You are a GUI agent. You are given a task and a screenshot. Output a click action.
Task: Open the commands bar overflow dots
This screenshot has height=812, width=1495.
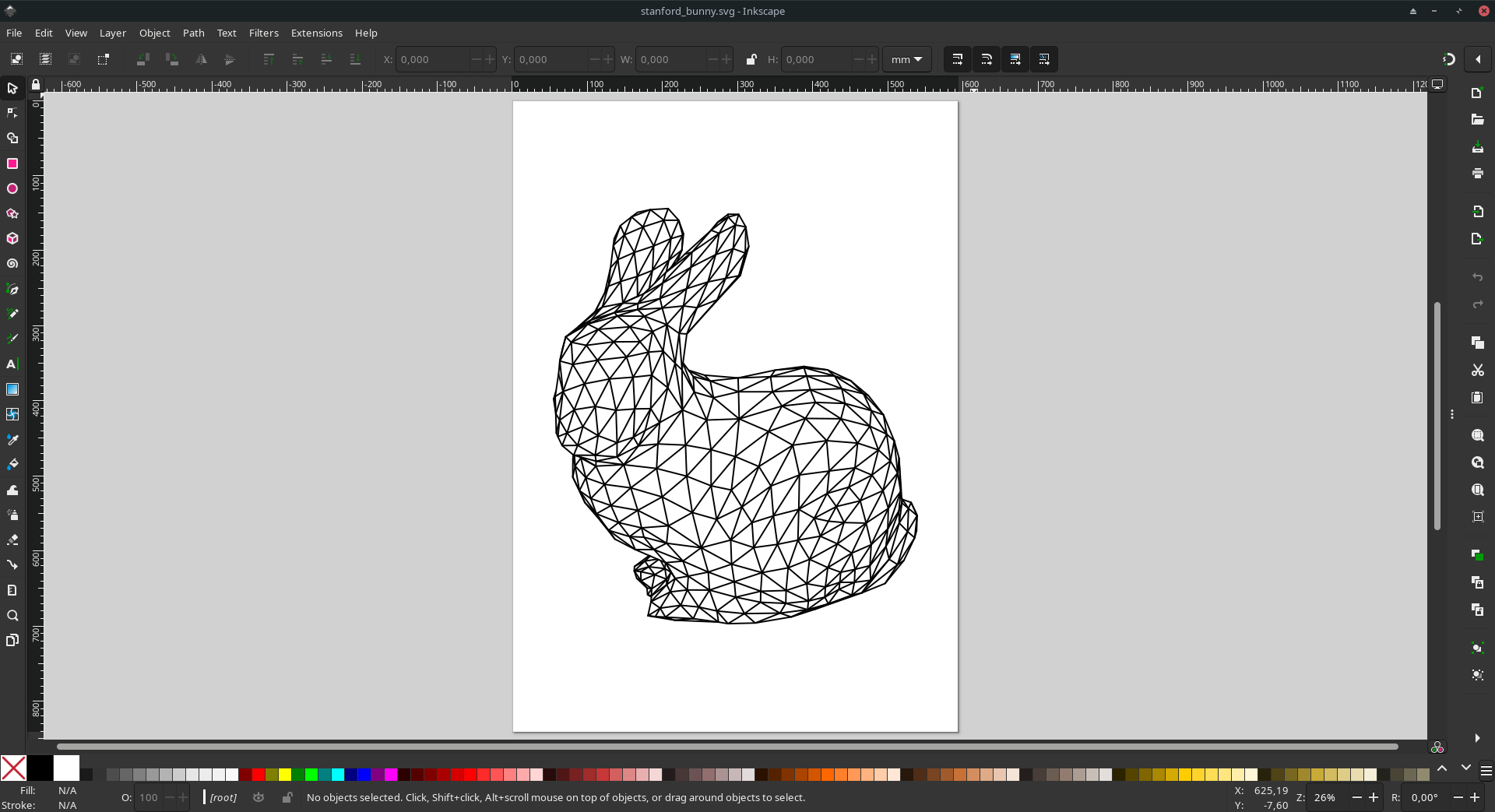(x=1452, y=414)
